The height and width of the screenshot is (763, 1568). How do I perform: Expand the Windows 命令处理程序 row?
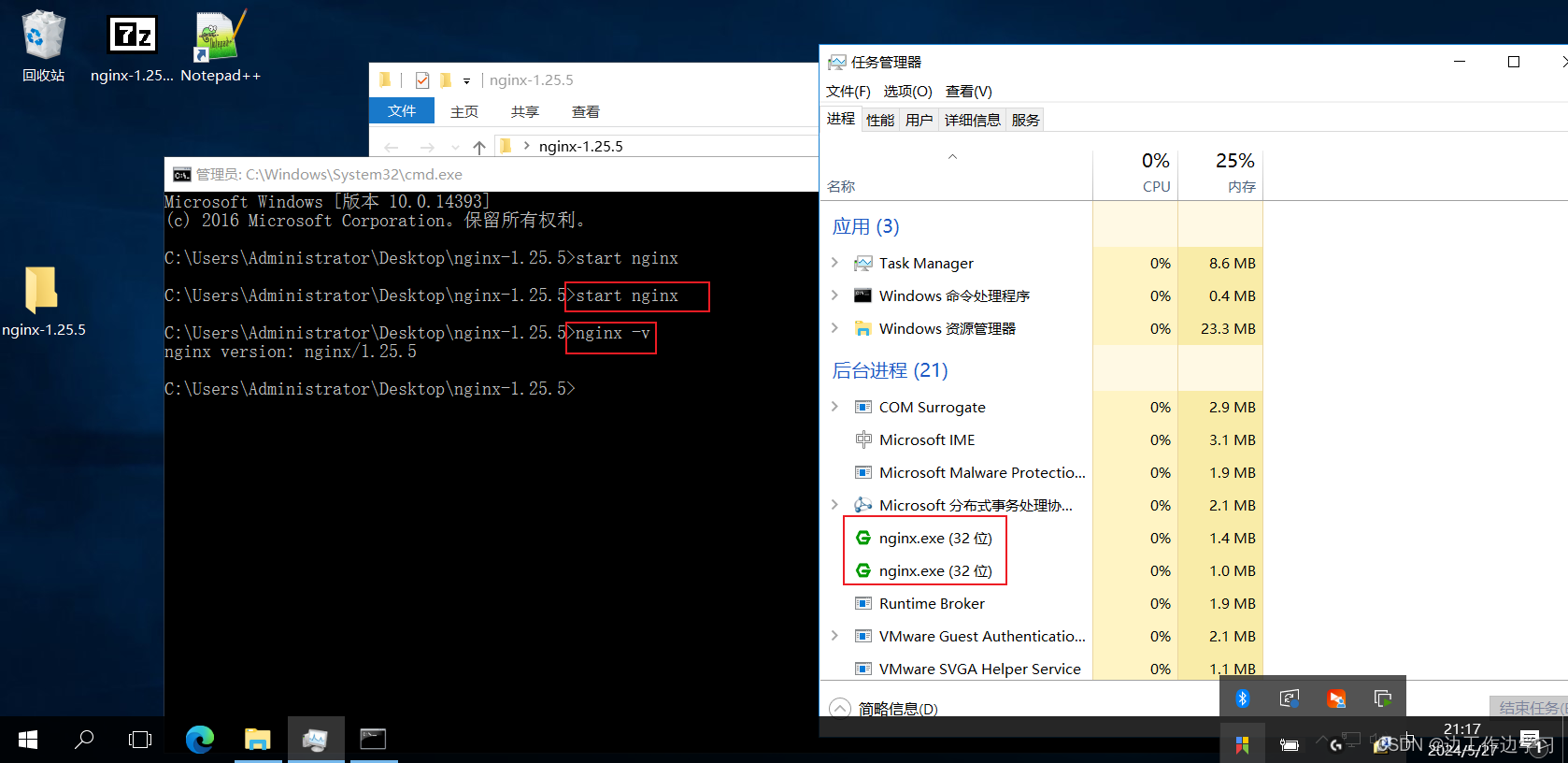coord(834,296)
